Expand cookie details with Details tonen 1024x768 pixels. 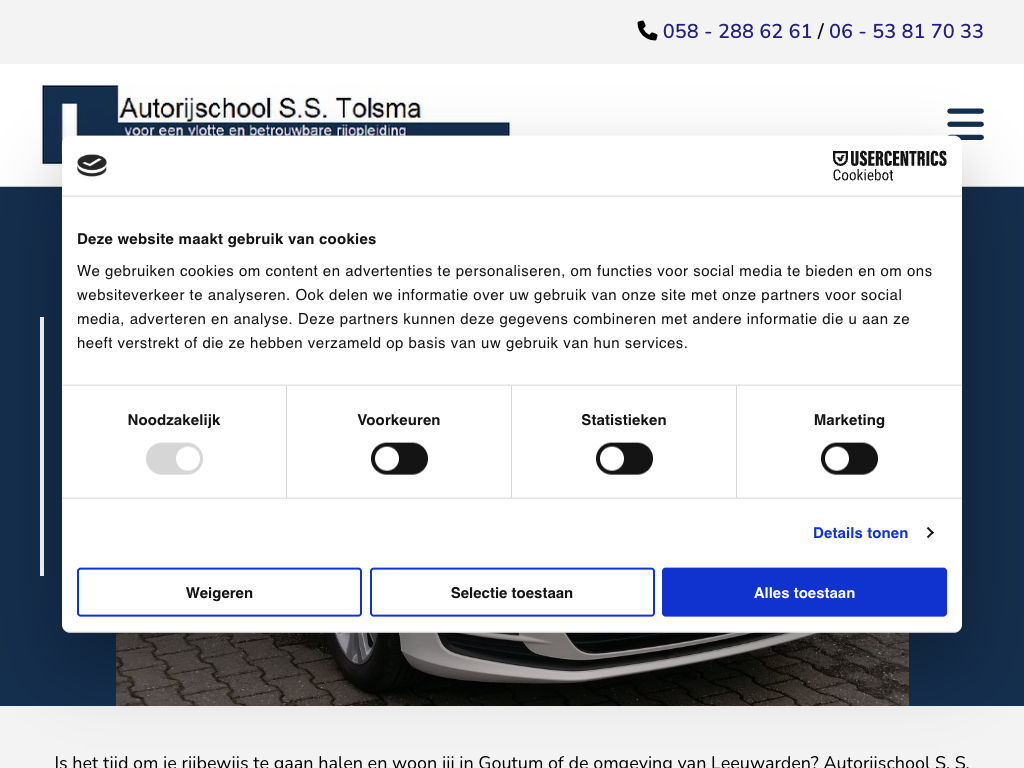click(860, 533)
